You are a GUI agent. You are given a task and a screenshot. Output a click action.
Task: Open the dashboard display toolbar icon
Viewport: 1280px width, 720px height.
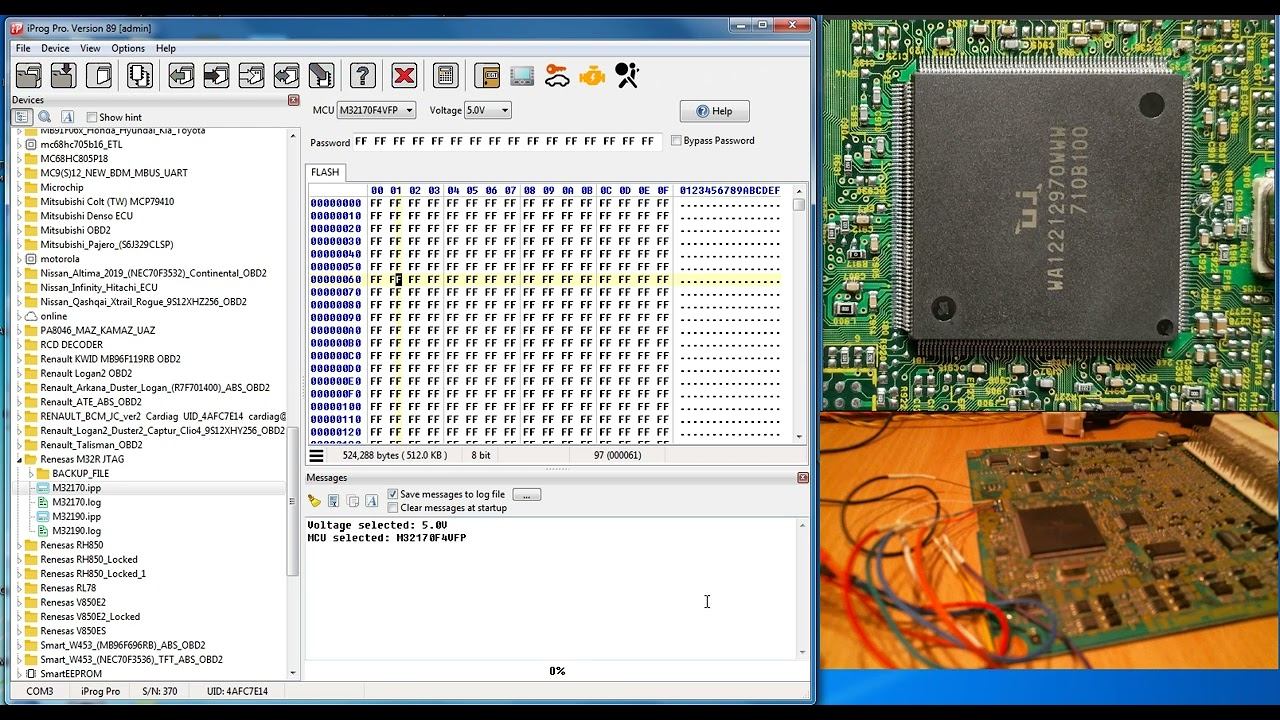click(x=522, y=75)
